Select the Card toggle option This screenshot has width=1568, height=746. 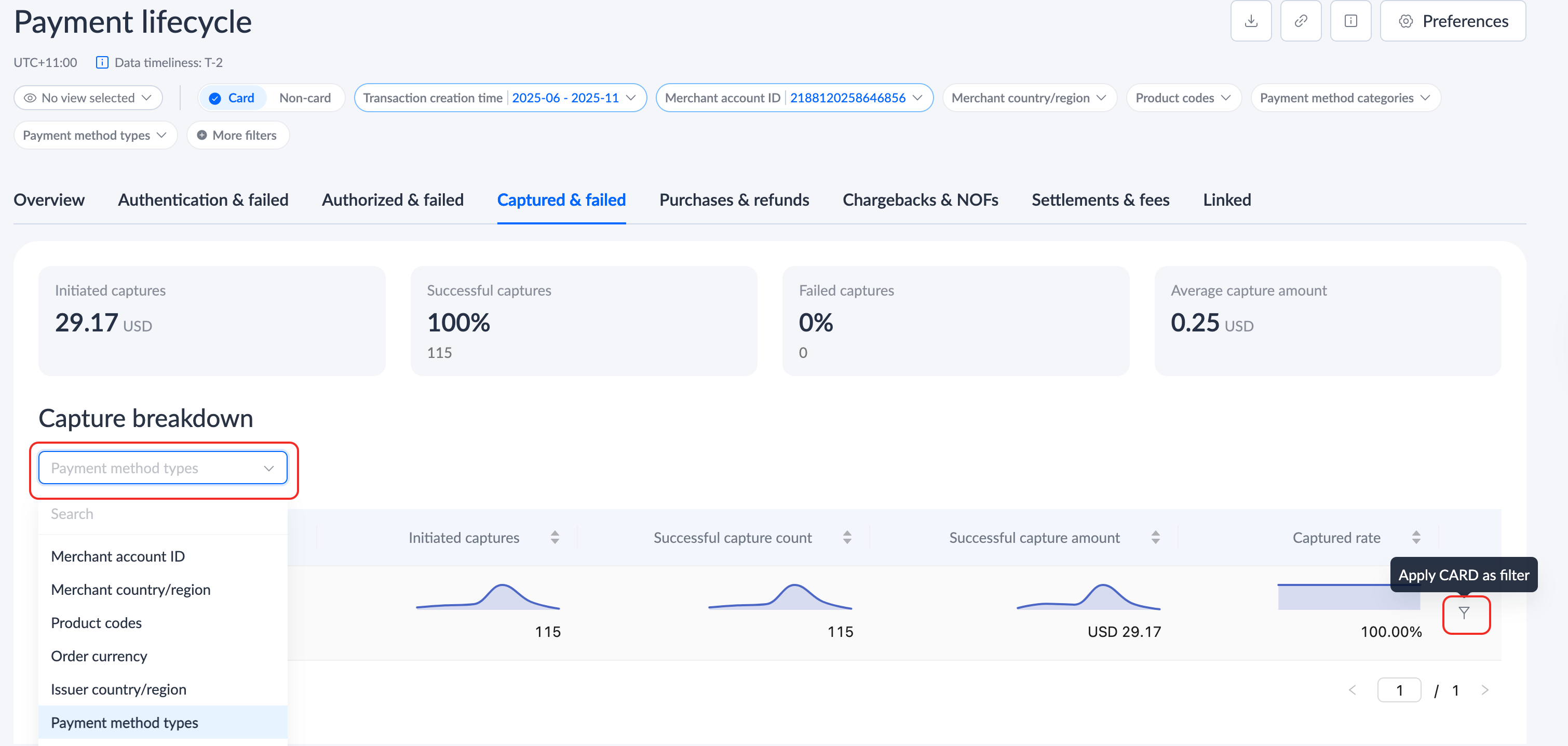tap(232, 98)
